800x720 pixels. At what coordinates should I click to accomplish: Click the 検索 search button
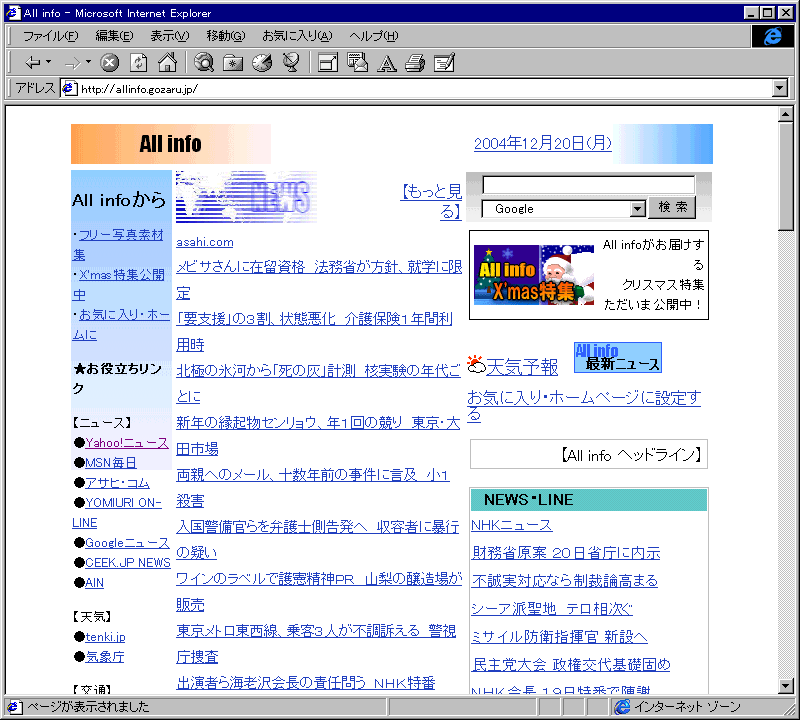pyautogui.click(x=672, y=208)
